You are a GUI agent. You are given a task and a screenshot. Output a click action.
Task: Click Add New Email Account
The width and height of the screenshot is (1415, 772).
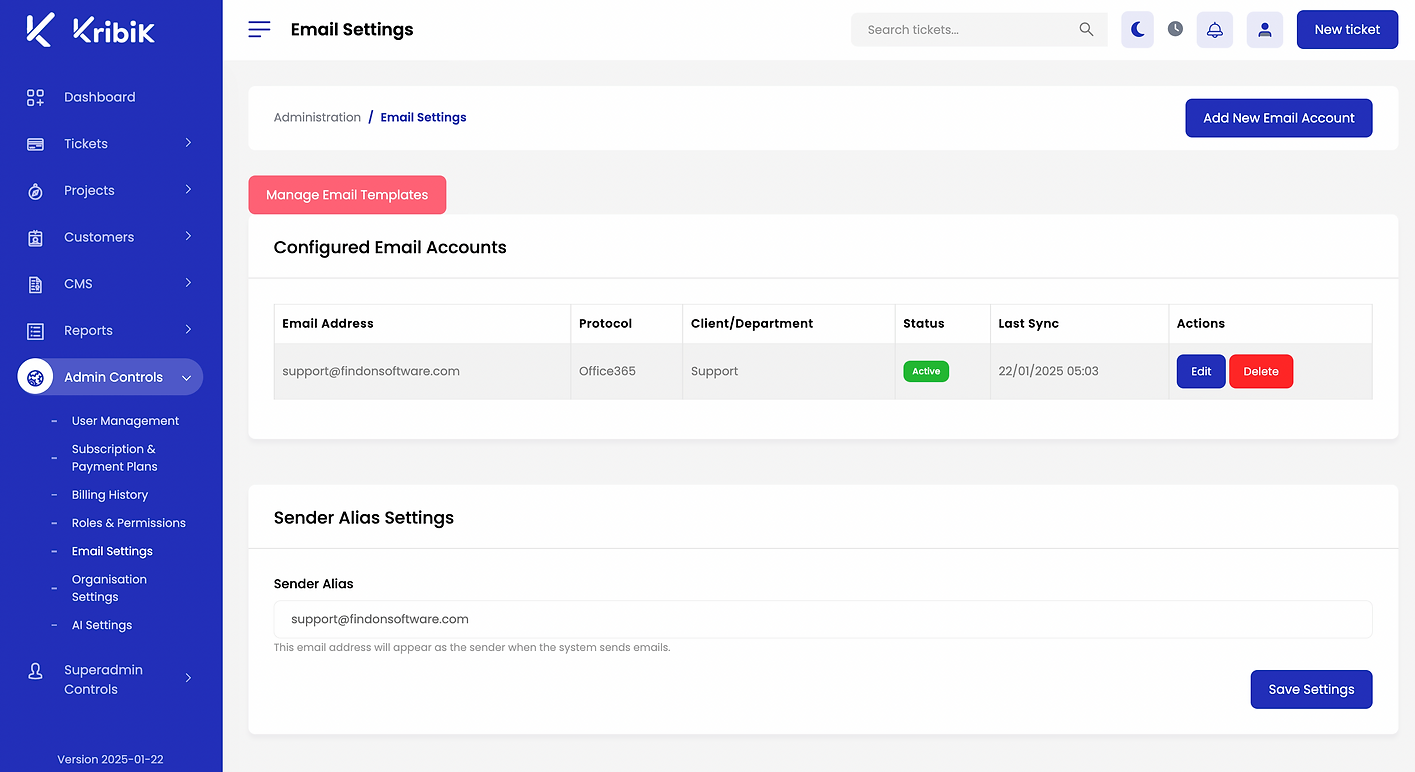click(1279, 118)
